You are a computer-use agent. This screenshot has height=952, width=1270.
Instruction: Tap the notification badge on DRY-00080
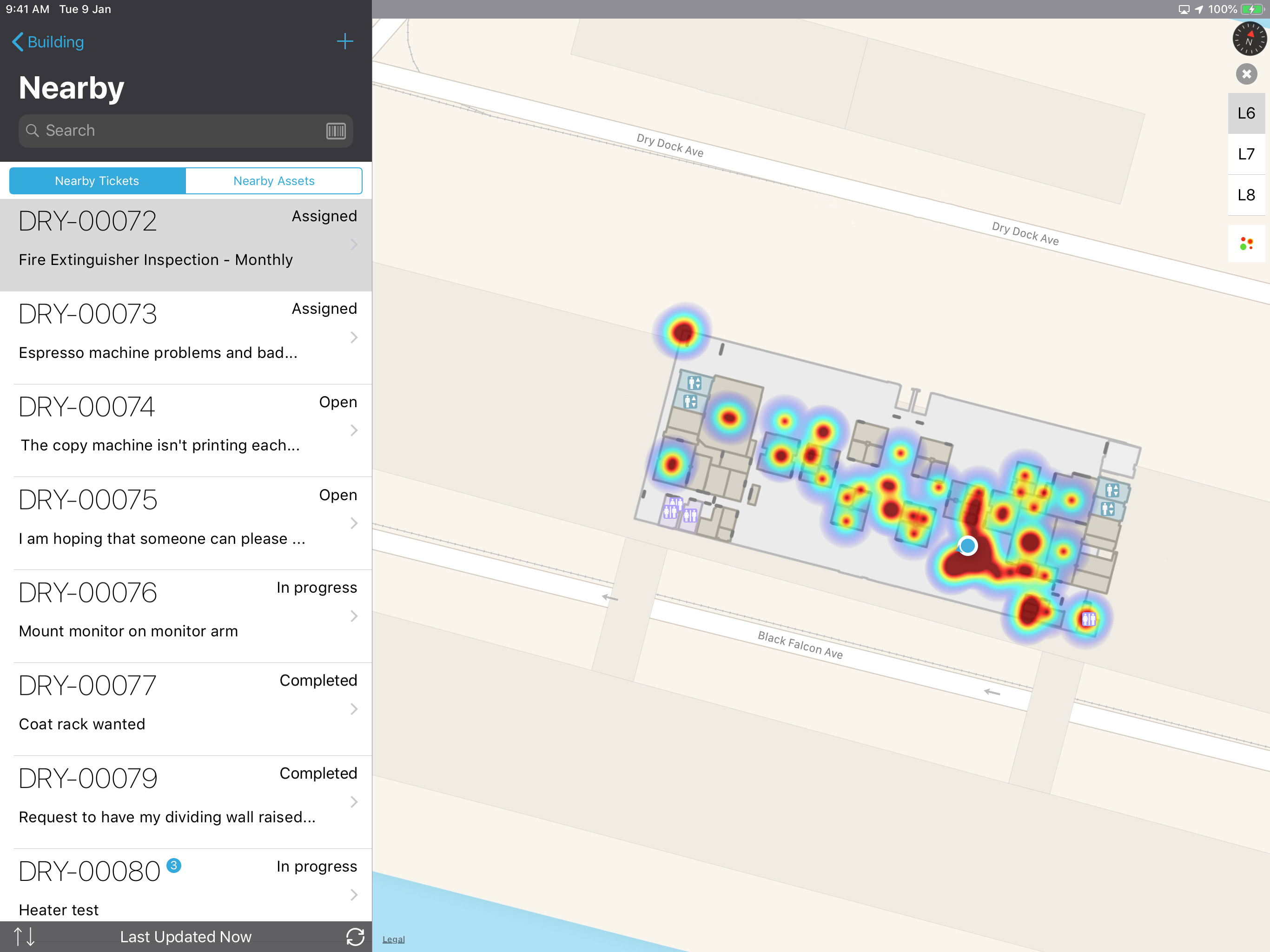[174, 865]
